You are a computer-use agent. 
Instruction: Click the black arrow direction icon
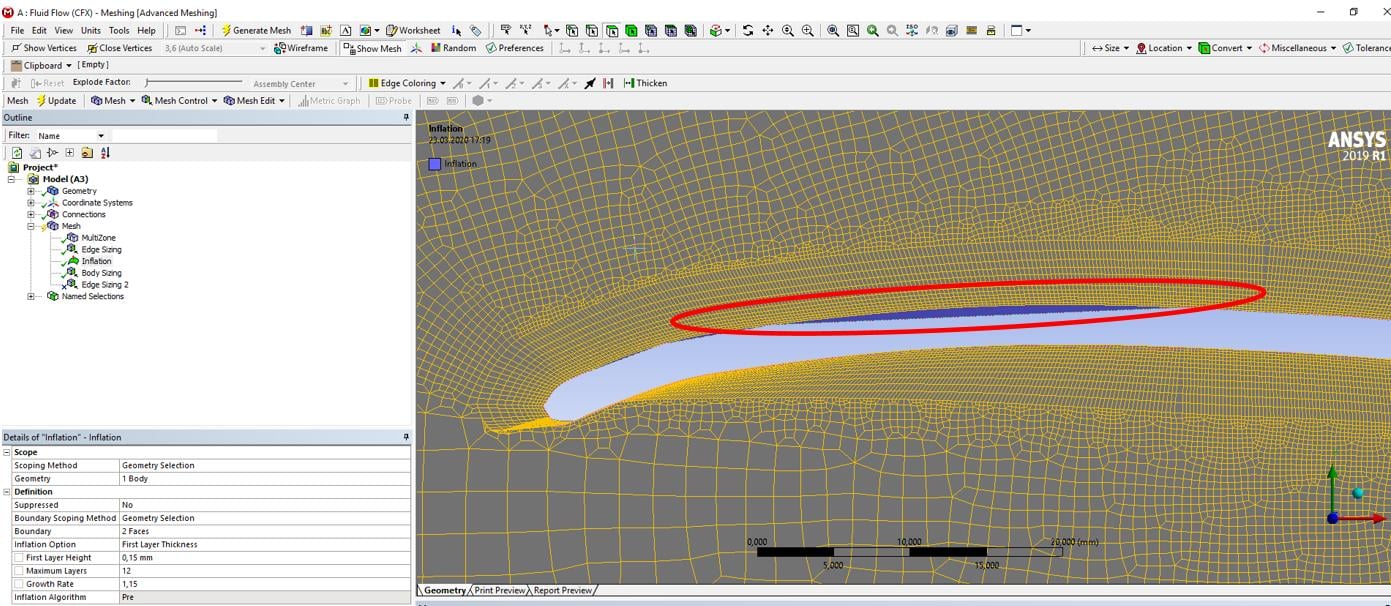coord(591,83)
